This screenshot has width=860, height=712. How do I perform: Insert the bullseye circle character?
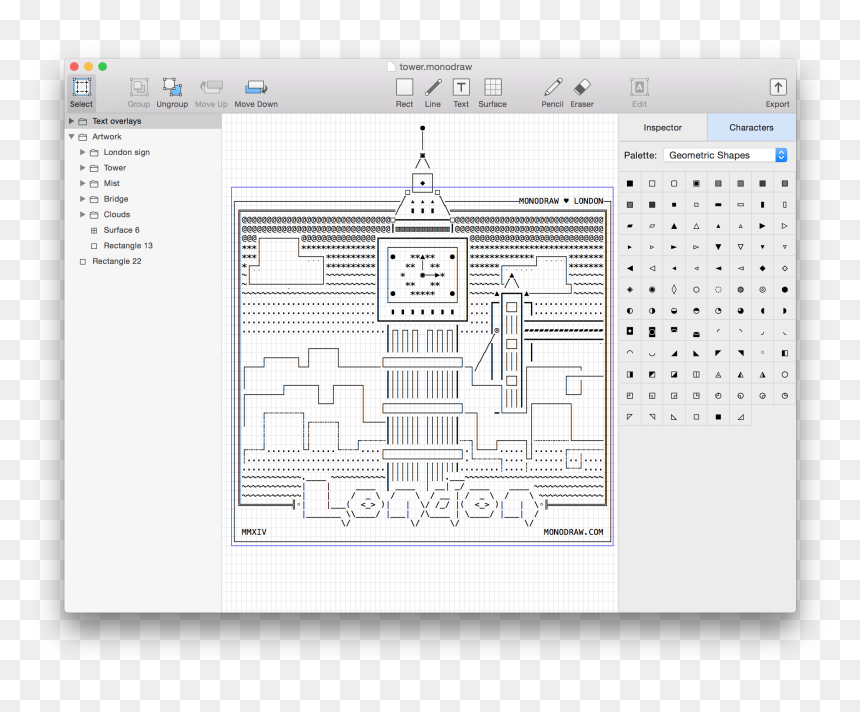point(762,290)
